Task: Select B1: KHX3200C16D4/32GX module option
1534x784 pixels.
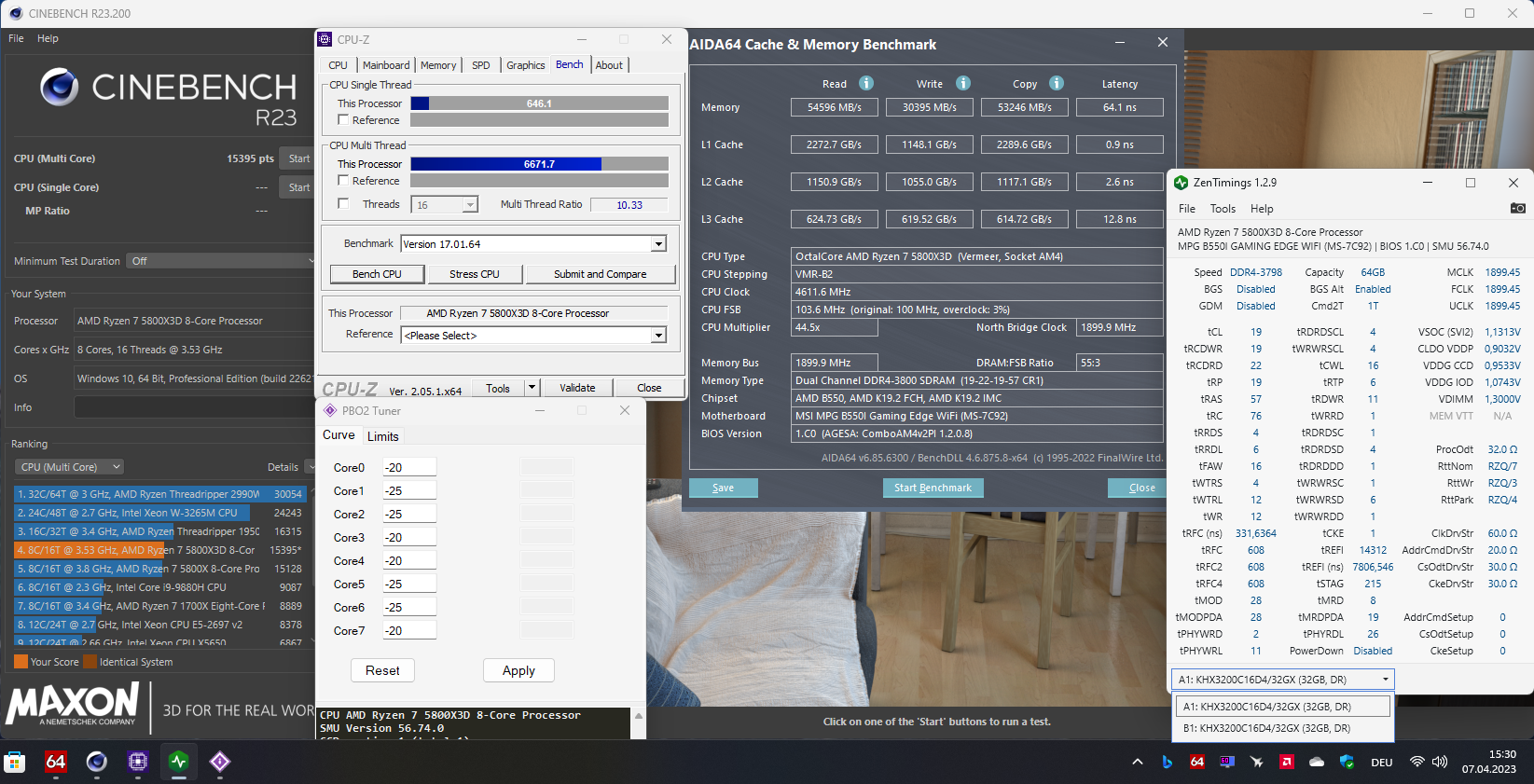Action: [1282, 728]
